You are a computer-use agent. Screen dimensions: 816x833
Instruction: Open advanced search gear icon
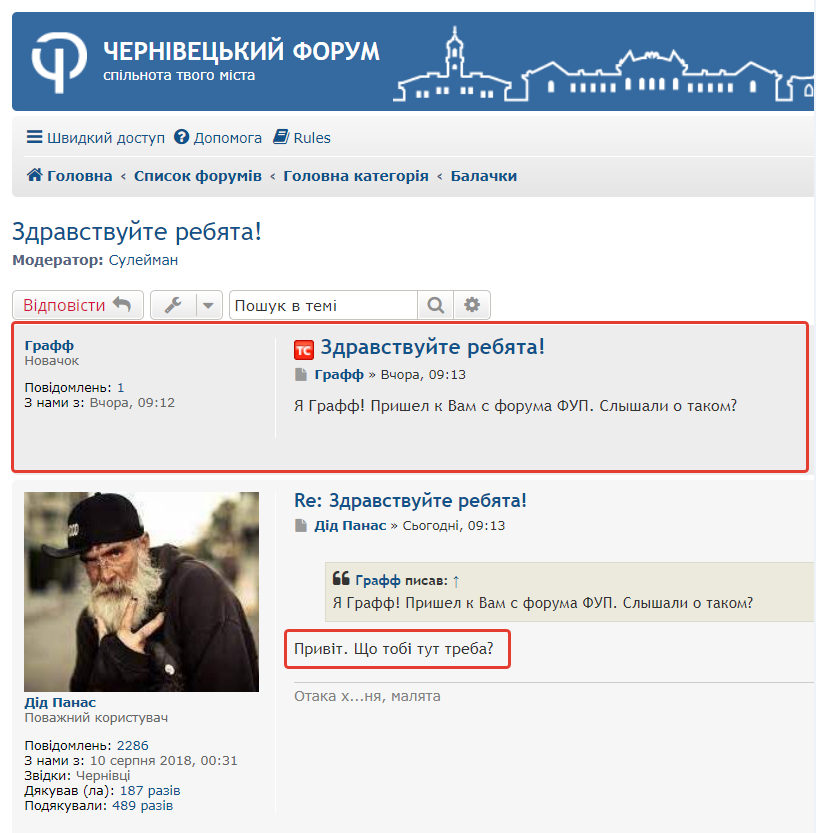(x=472, y=305)
